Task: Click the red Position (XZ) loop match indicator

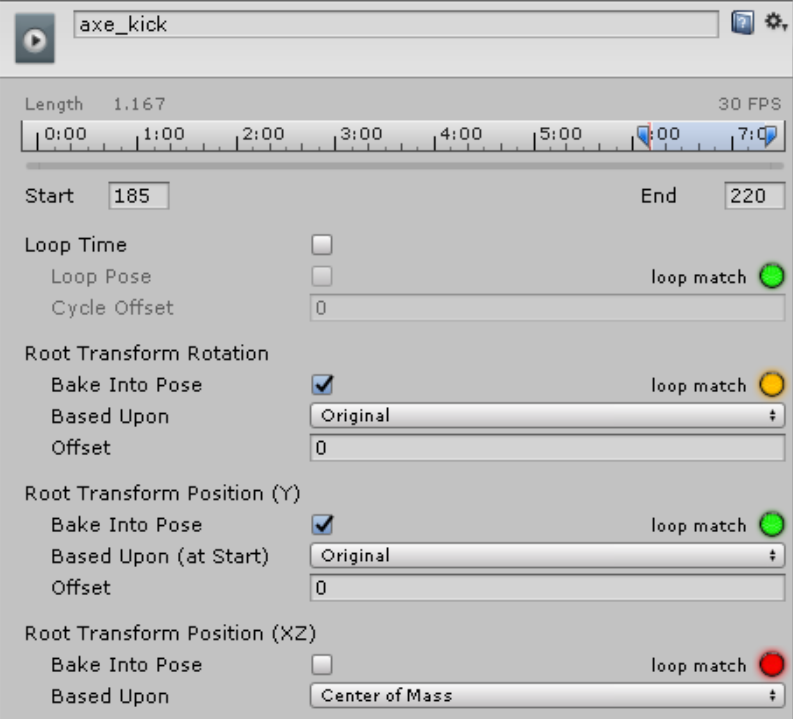Action: [x=771, y=665]
